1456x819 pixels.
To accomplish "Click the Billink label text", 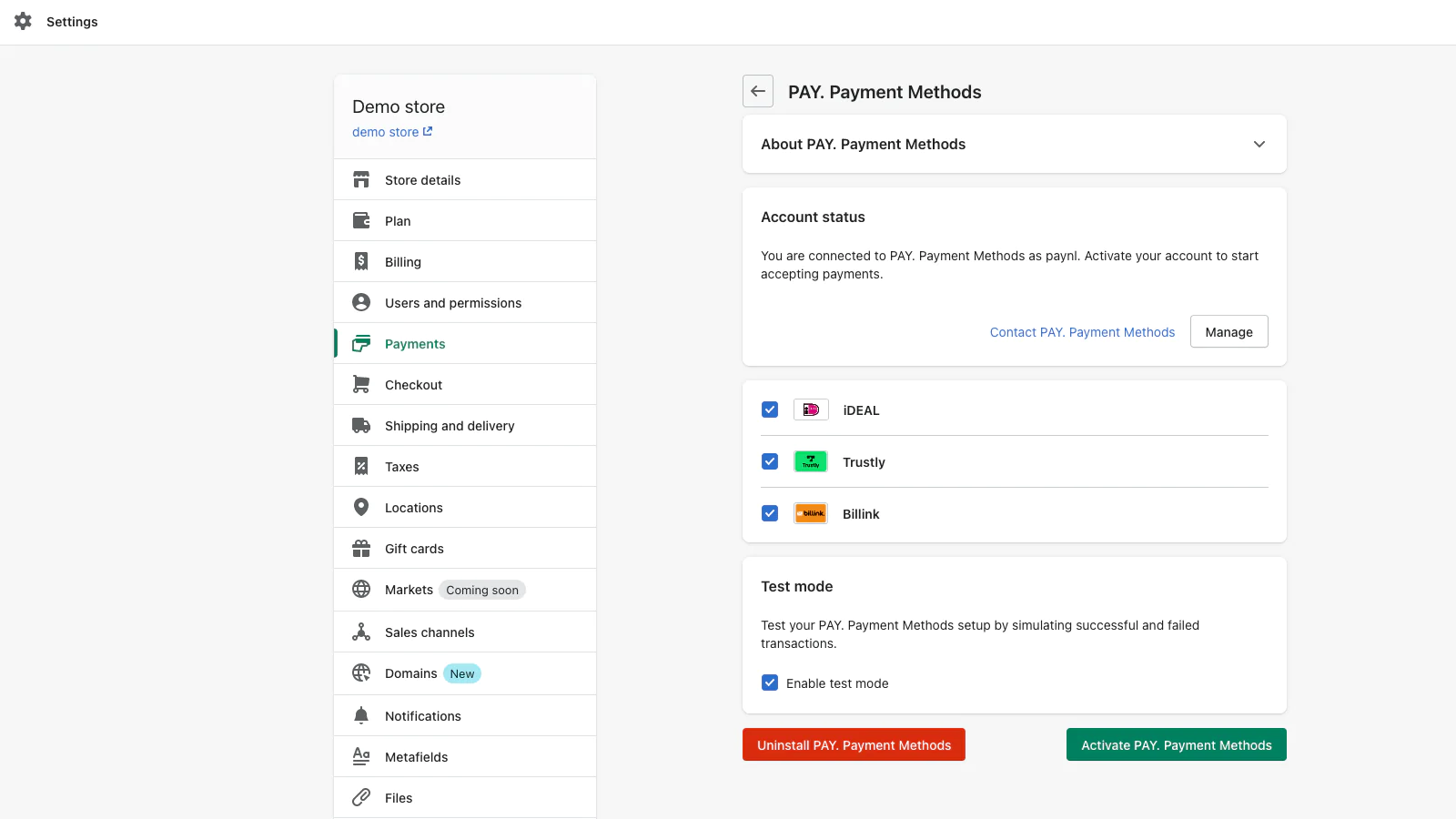I will (x=861, y=514).
